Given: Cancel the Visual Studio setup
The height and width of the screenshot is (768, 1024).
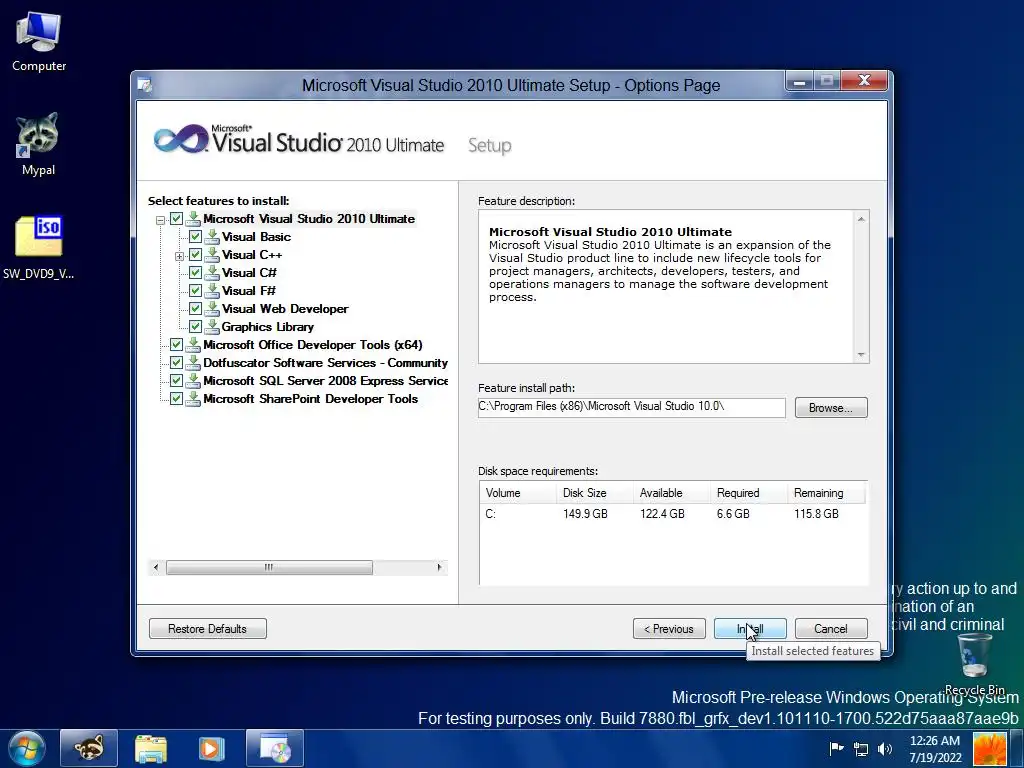Looking at the screenshot, I should click(x=831, y=628).
